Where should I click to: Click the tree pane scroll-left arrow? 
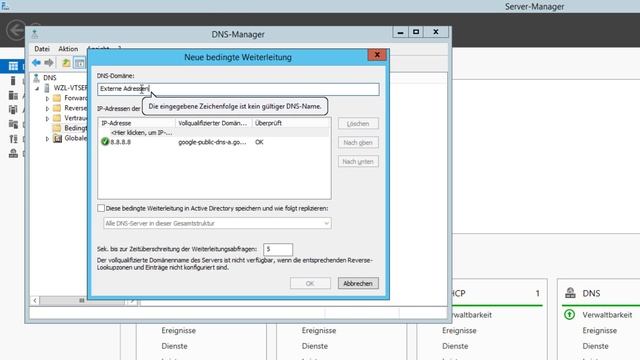(x=35, y=300)
